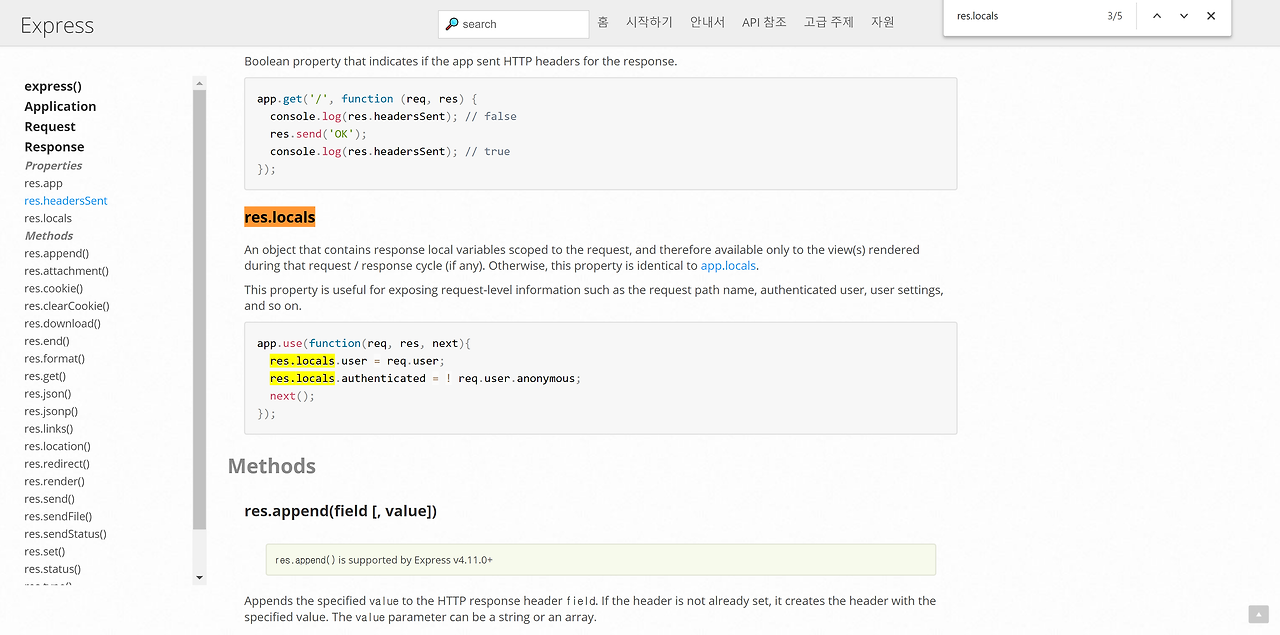Click the magnifier icon in search box

point(452,24)
